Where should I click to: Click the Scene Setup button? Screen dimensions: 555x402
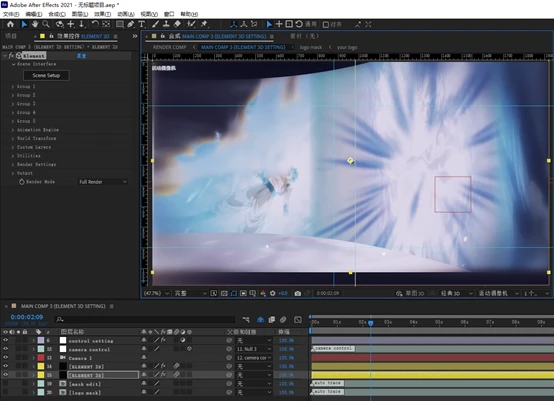(46, 75)
